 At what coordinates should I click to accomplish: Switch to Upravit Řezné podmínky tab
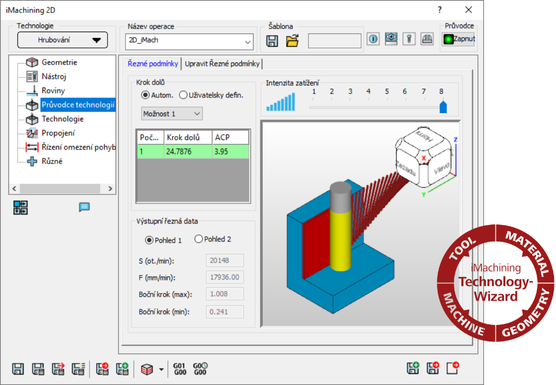pos(222,64)
